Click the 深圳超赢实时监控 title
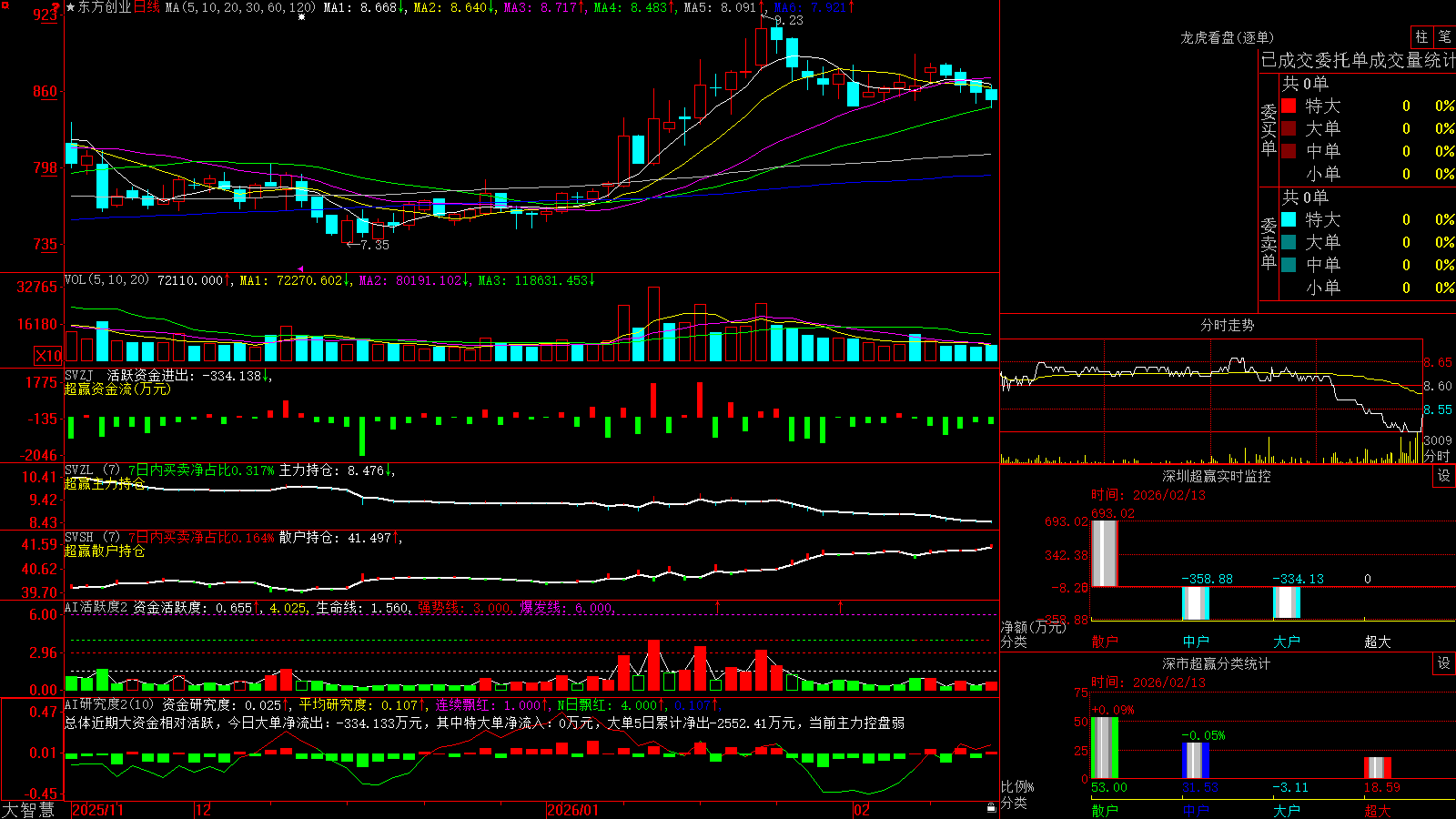The width and height of the screenshot is (1456, 819). (1217, 476)
